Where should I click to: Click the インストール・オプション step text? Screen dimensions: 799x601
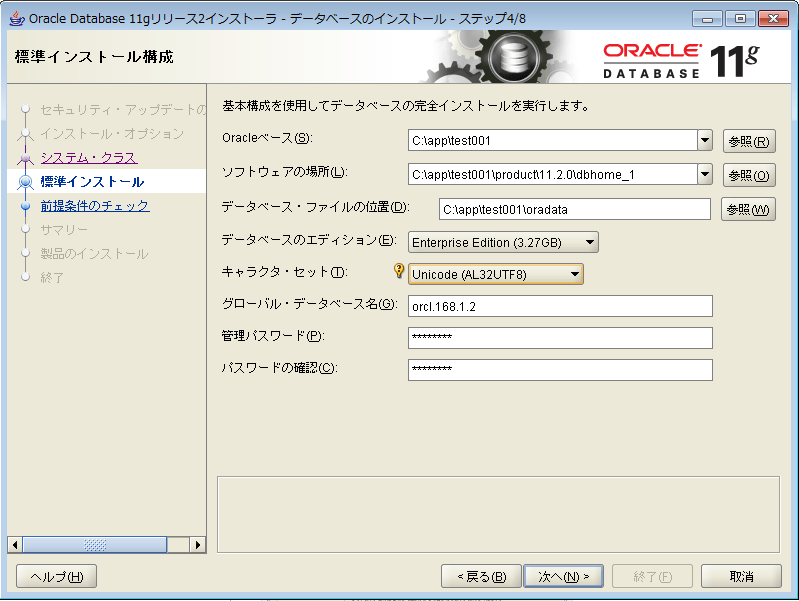coord(112,134)
